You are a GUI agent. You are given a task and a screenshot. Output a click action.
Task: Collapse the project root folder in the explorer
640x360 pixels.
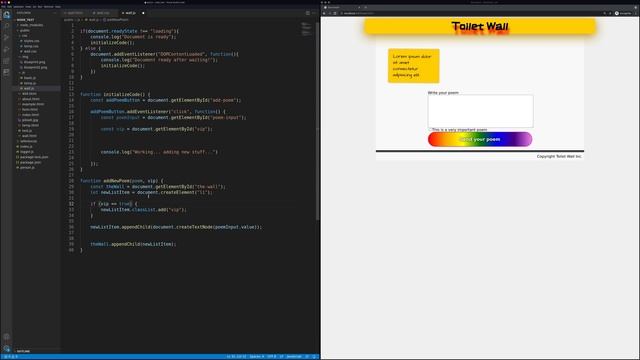pos(25,20)
